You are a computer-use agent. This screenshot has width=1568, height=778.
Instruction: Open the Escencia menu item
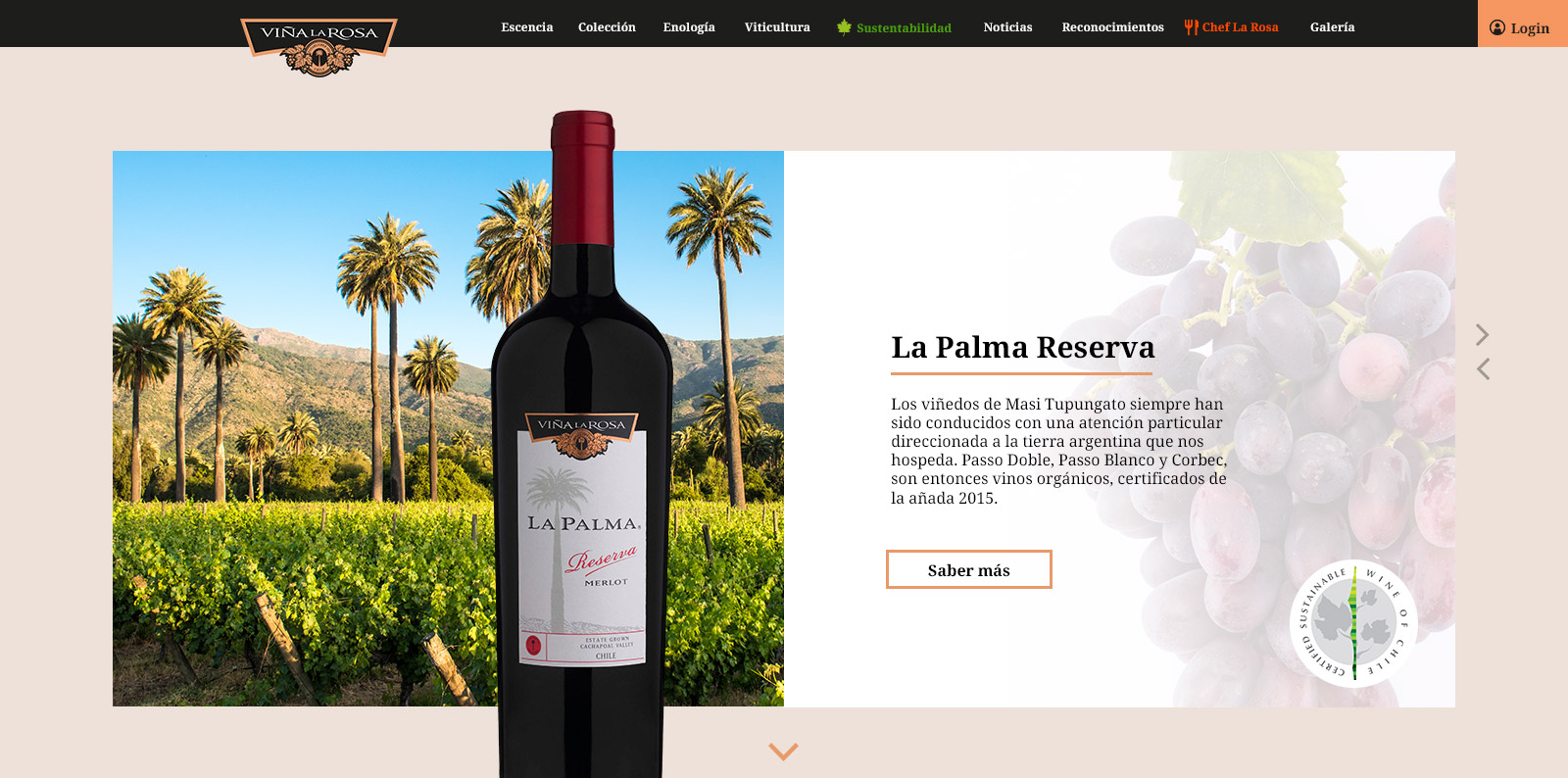coord(527,27)
